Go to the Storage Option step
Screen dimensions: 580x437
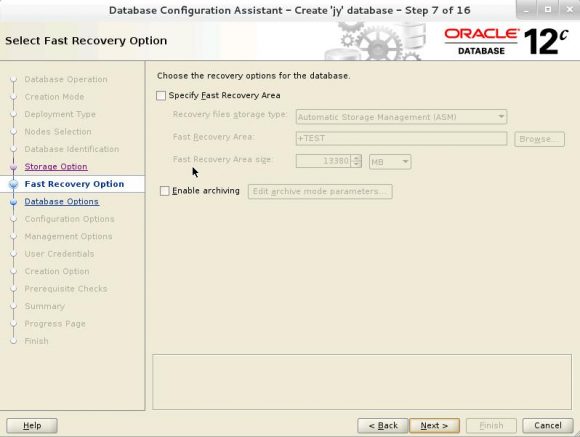click(x=56, y=167)
